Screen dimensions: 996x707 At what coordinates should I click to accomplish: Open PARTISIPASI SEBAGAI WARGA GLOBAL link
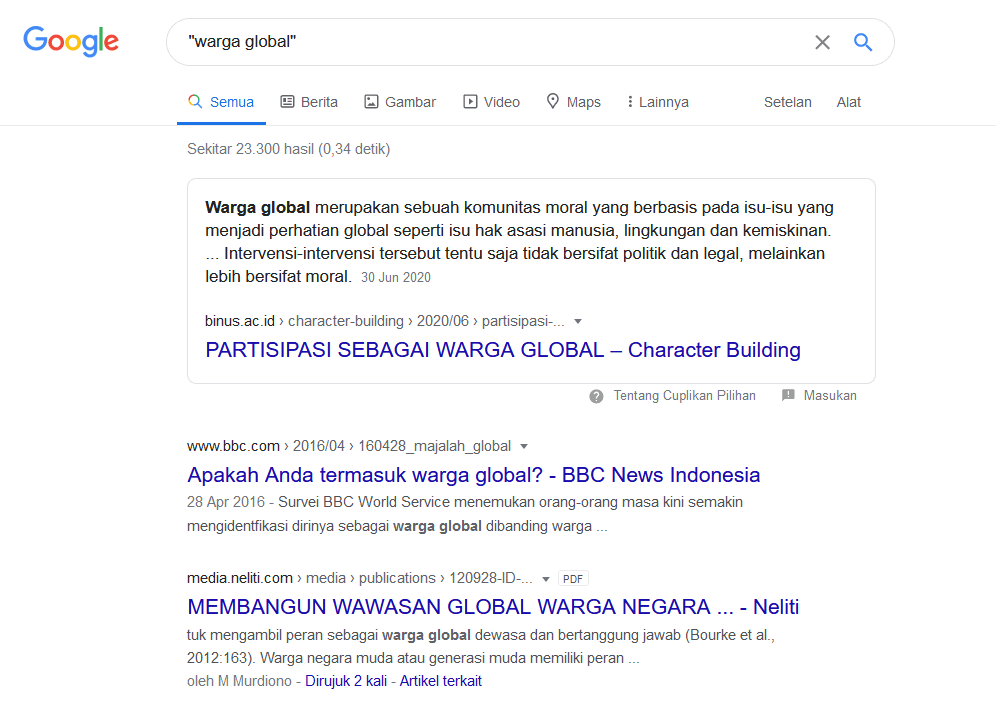pos(503,350)
